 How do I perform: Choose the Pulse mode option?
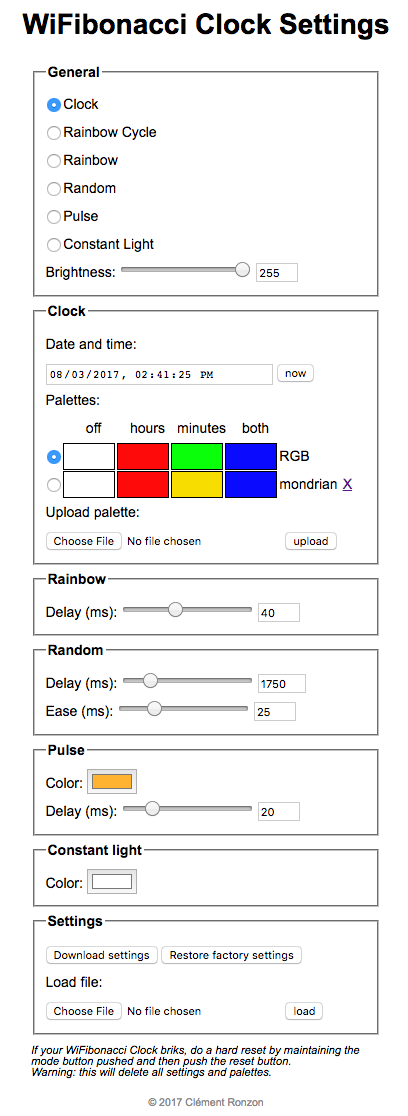53,217
